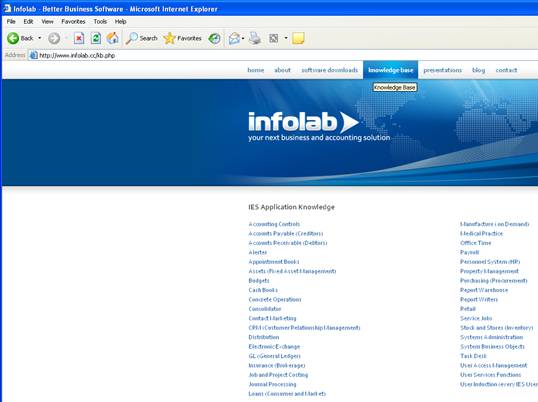Viewport: 538px width, 402px height.
Task: Open Medical Practice link
Action: 481,234
